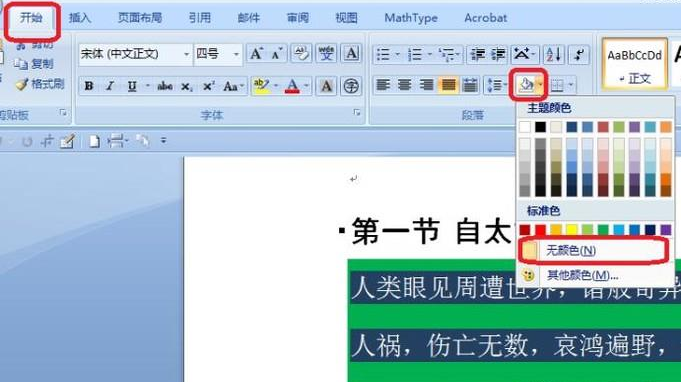Screen dimensions: 681x382
Task: Click the Asian Layout icon
Action: (524, 55)
